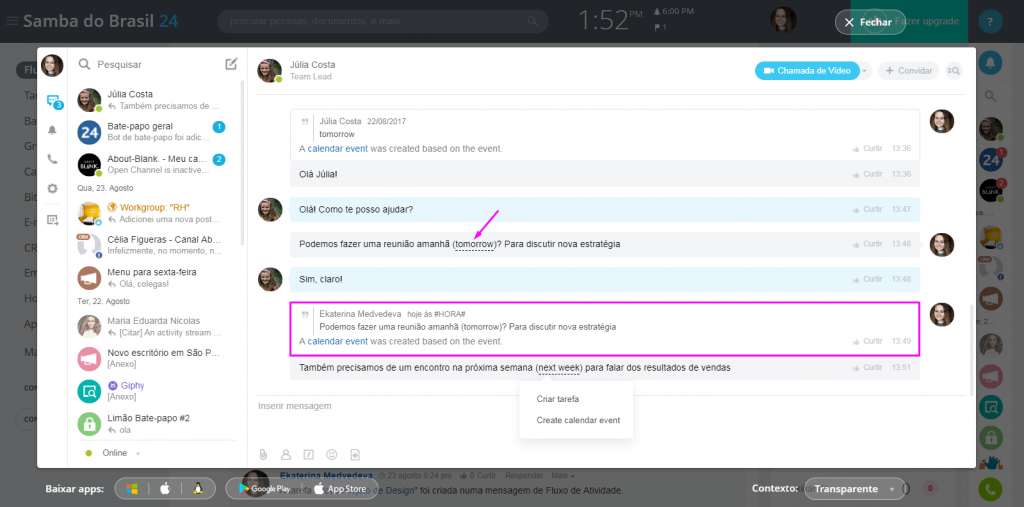This screenshot has width=1024, height=507.
Task: Click the underlined 'next week' date phrase
Action: coord(559,368)
